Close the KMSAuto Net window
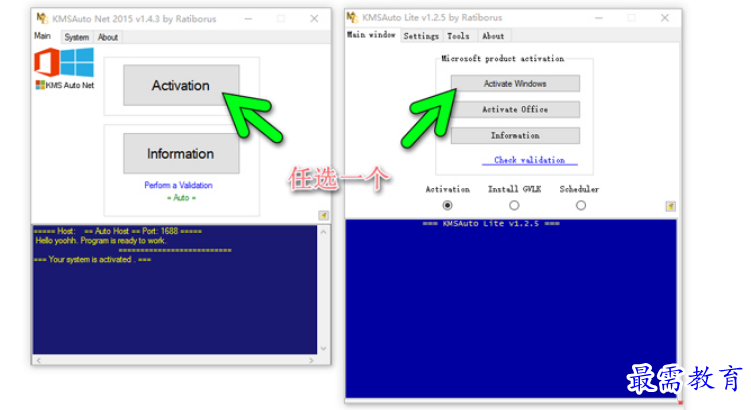751x410 pixels. [x=314, y=19]
